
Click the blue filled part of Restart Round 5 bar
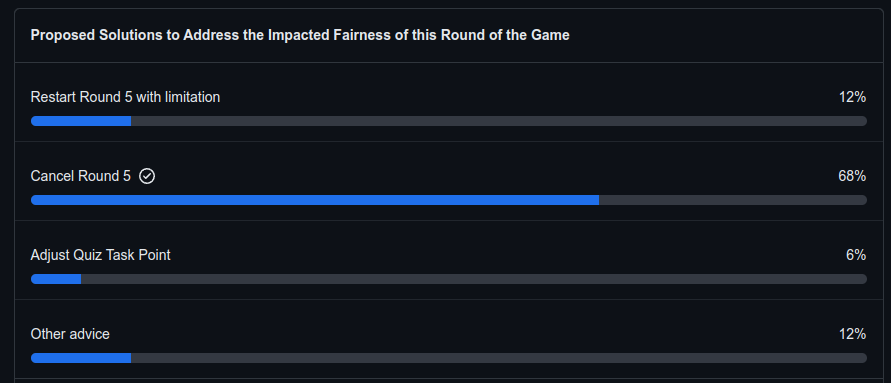pos(81,121)
